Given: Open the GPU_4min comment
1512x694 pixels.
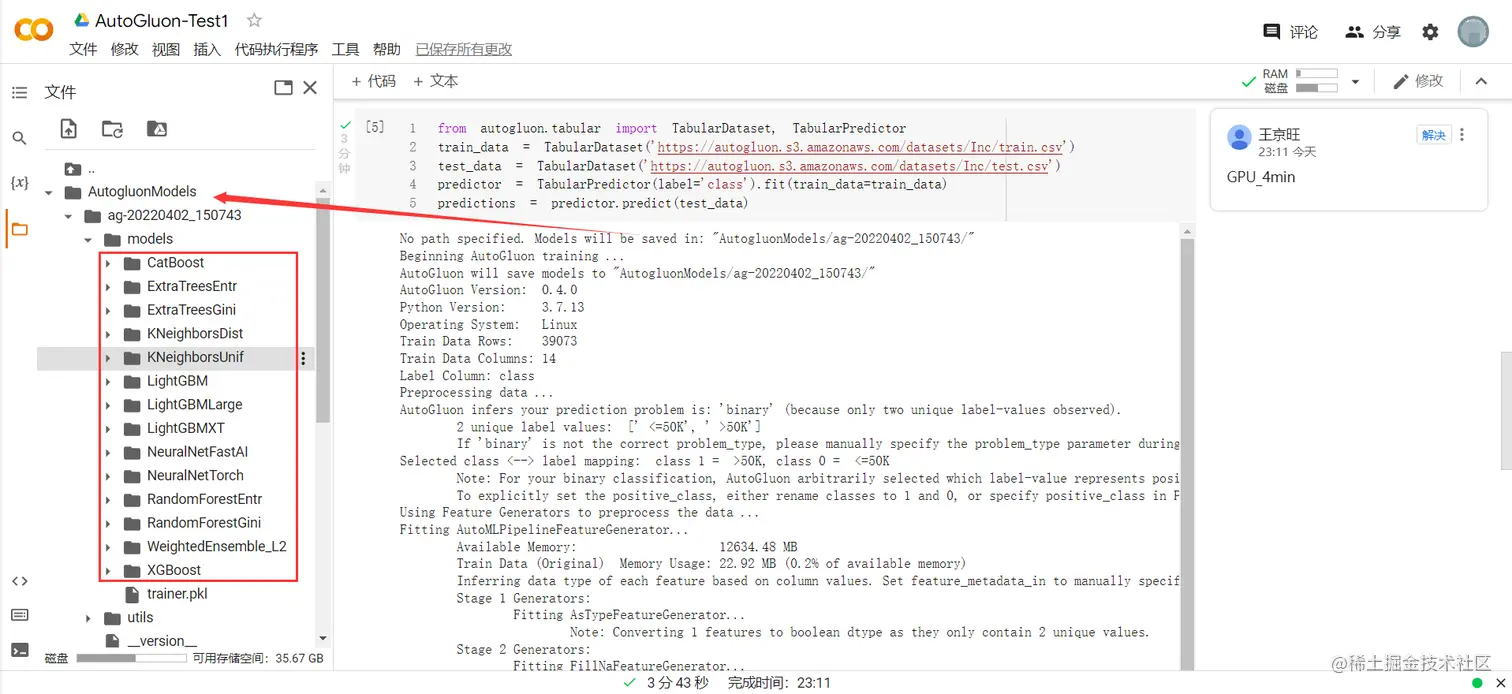Looking at the screenshot, I should (1259, 177).
